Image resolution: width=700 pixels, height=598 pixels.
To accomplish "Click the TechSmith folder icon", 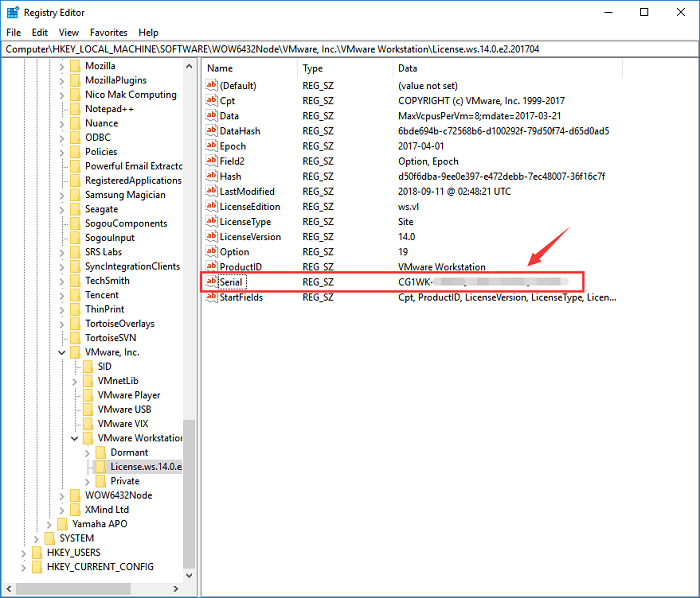I will [75, 281].
